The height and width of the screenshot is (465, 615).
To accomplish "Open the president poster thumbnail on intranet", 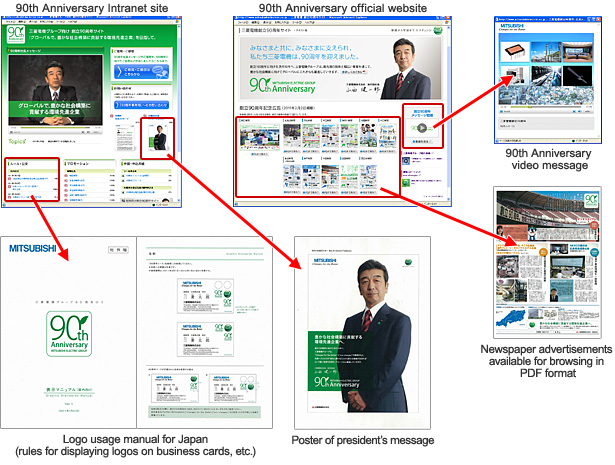I will [x=157, y=138].
